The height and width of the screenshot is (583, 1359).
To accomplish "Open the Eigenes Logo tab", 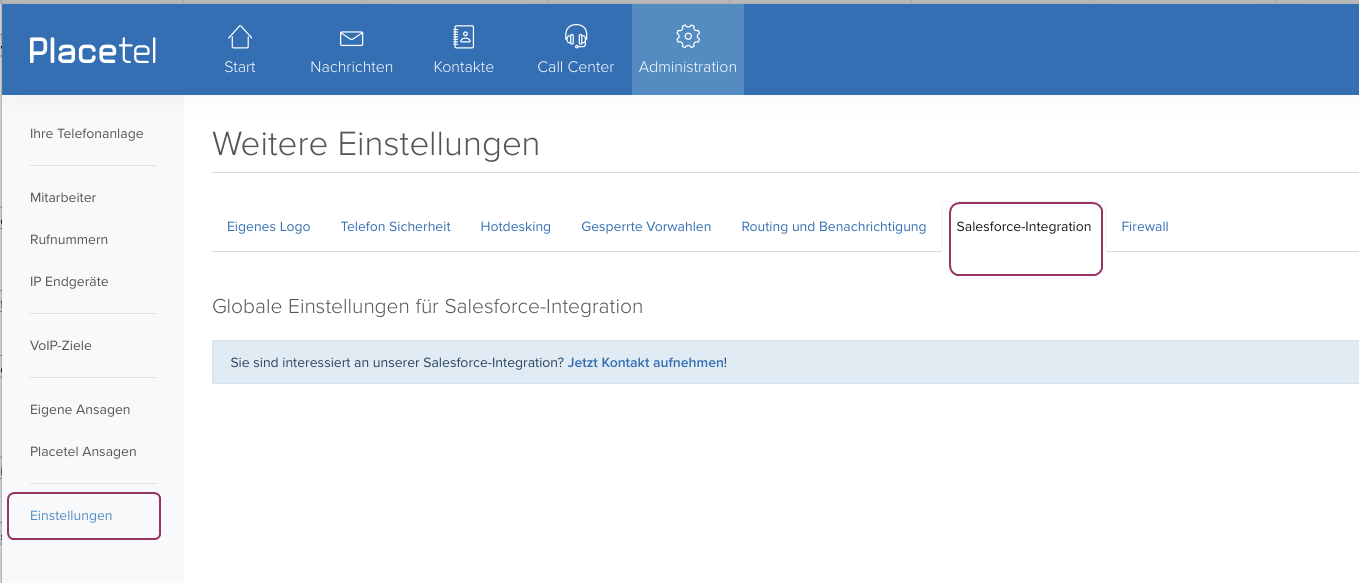I will (268, 227).
